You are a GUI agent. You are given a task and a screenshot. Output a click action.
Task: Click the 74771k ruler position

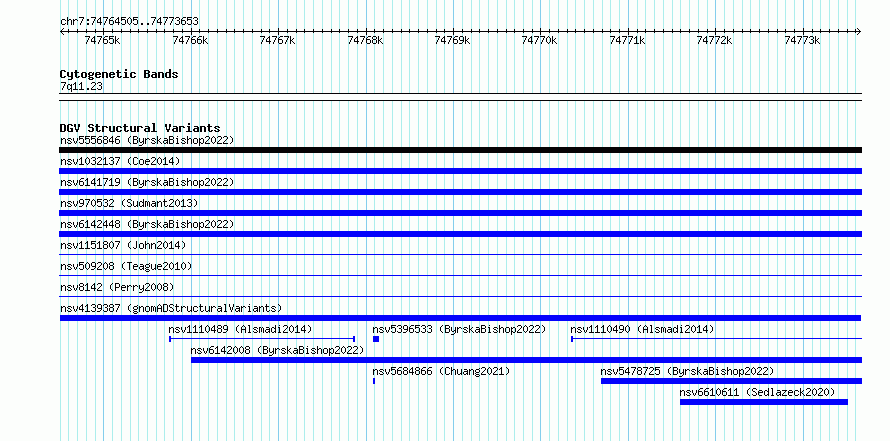click(x=628, y=40)
